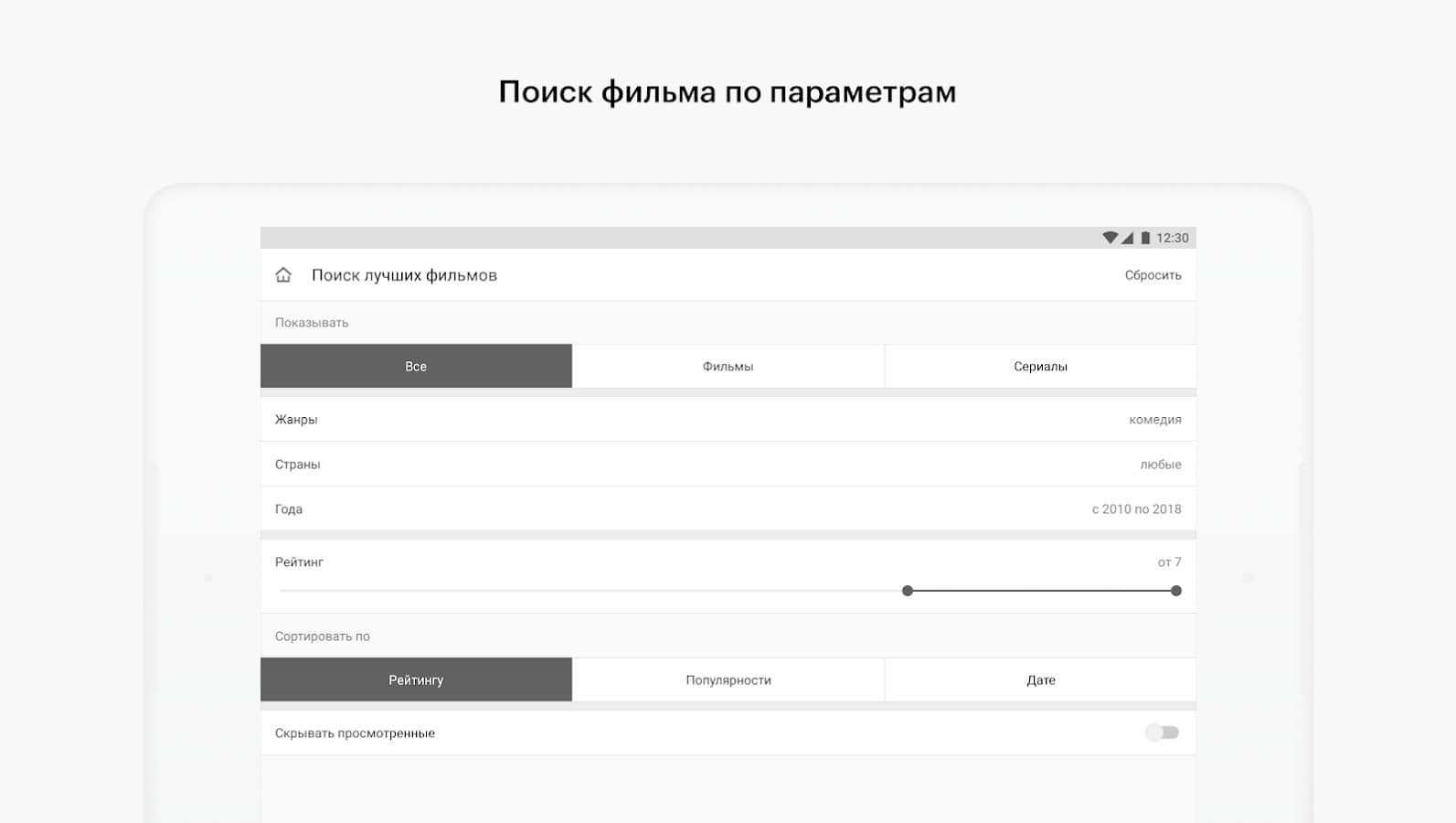The height and width of the screenshot is (823, 1456).
Task: Click the right rating slider handle
Action: [1176, 591]
